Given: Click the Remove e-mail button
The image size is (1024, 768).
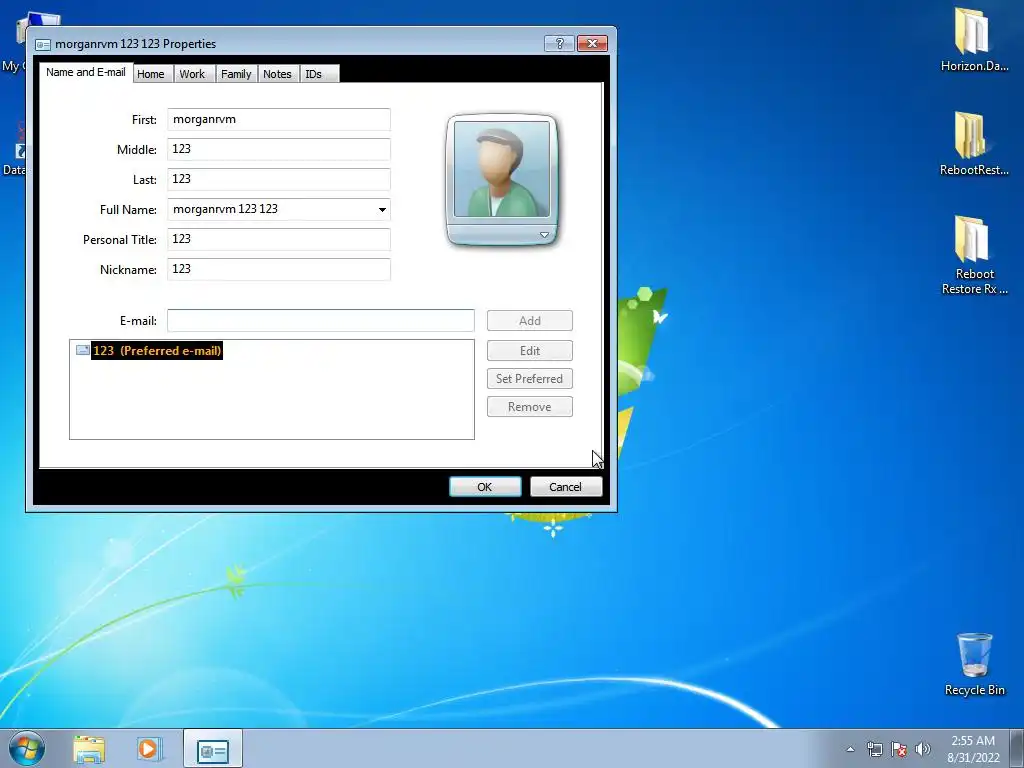Looking at the screenshot, I should (x=530, y=407).
